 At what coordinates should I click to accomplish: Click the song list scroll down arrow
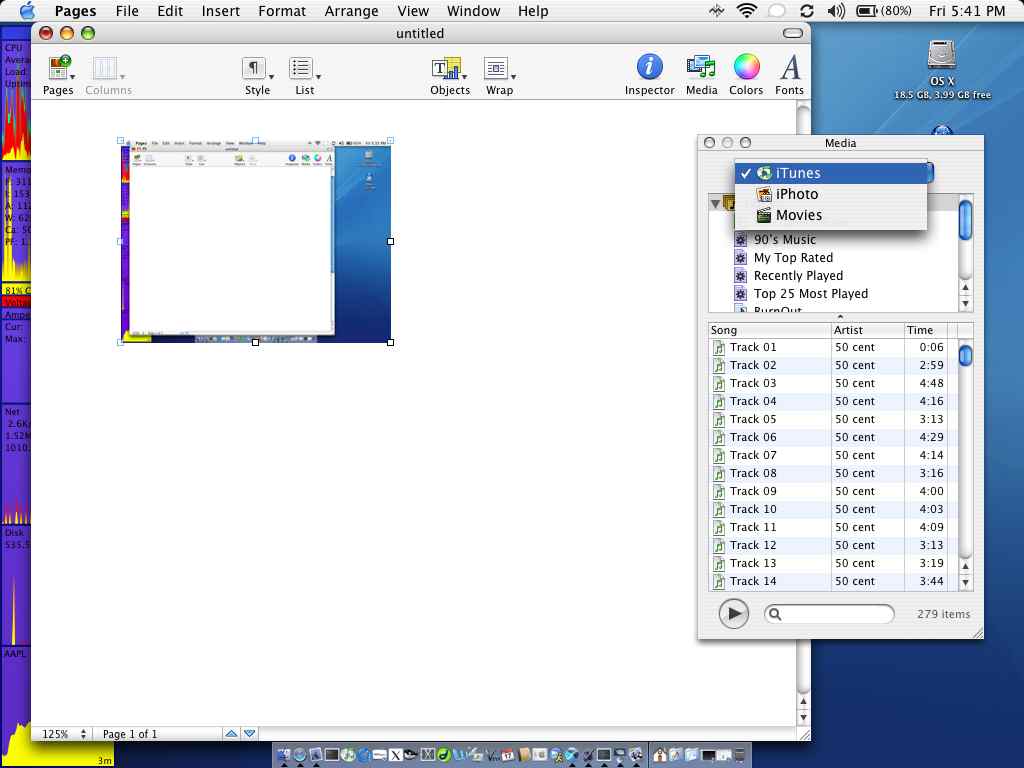coord(965,582)
